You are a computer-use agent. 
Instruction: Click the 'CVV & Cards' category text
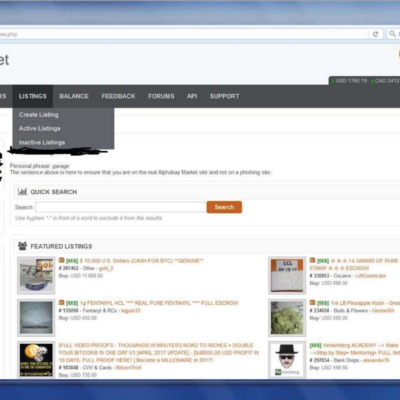97,368
